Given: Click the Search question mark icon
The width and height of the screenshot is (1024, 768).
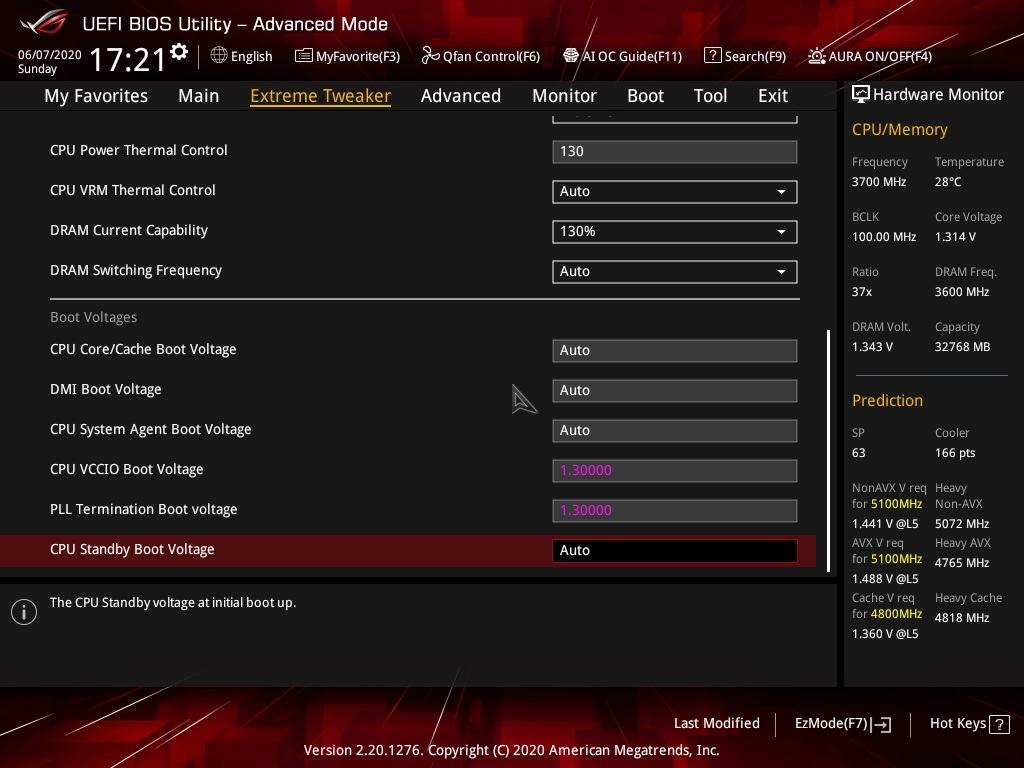Looking at the screenshot, I should click(x=712, y=56).
